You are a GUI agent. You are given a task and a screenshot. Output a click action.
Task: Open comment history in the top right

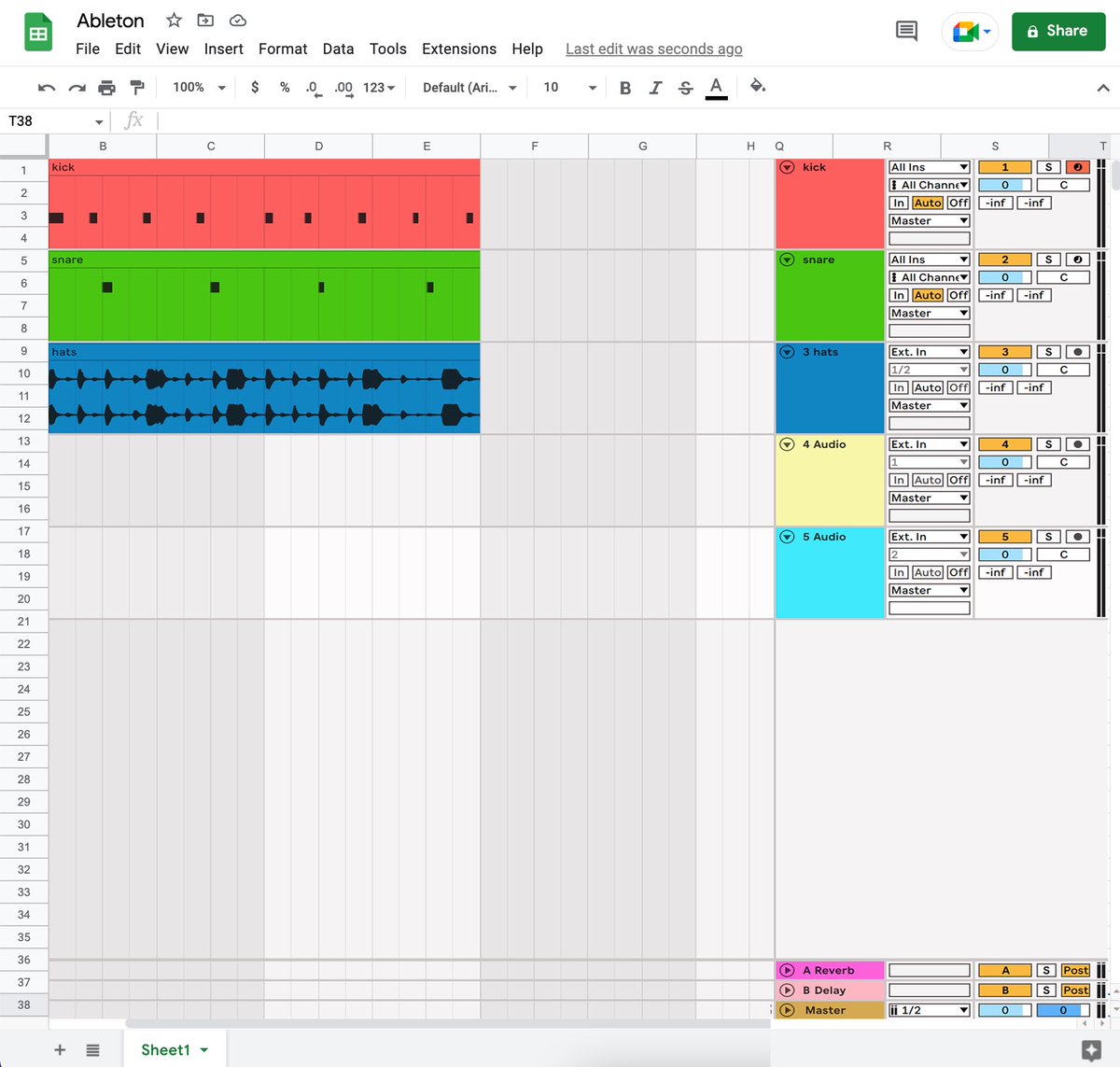(x=904, y=31)
